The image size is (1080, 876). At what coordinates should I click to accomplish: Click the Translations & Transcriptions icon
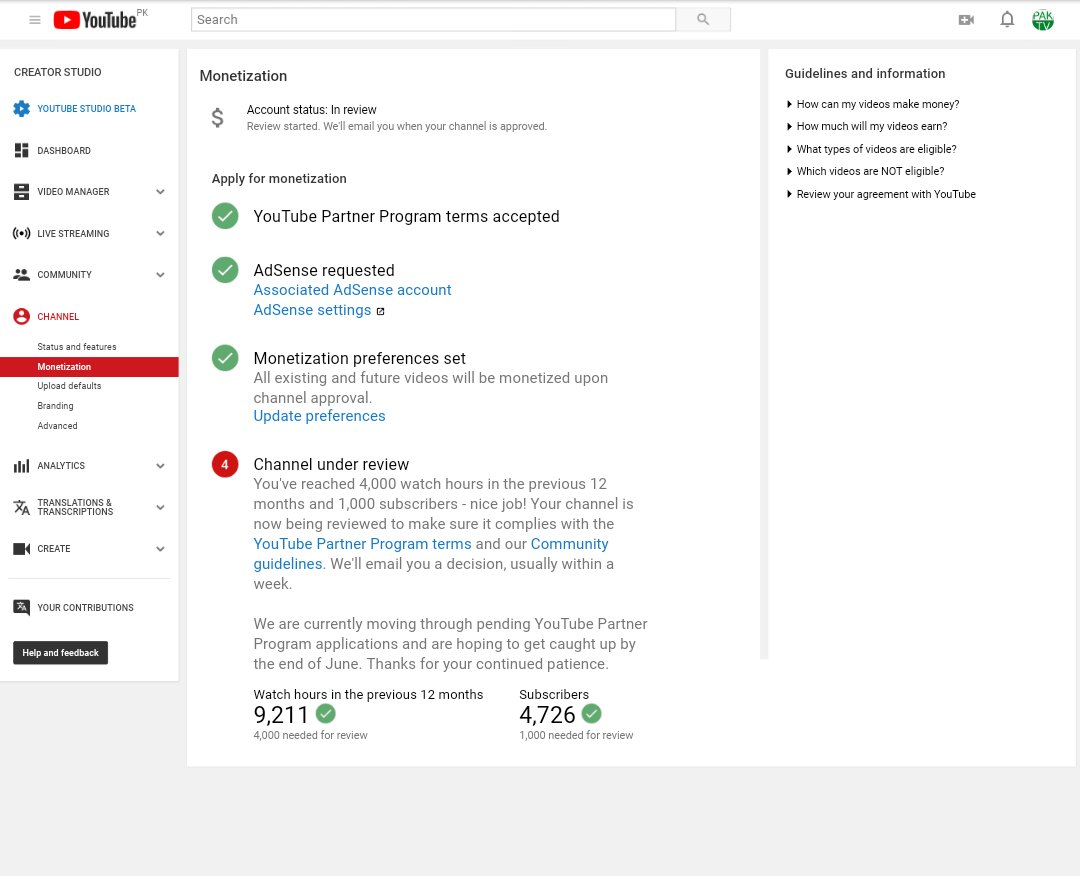tap(21, 508)
